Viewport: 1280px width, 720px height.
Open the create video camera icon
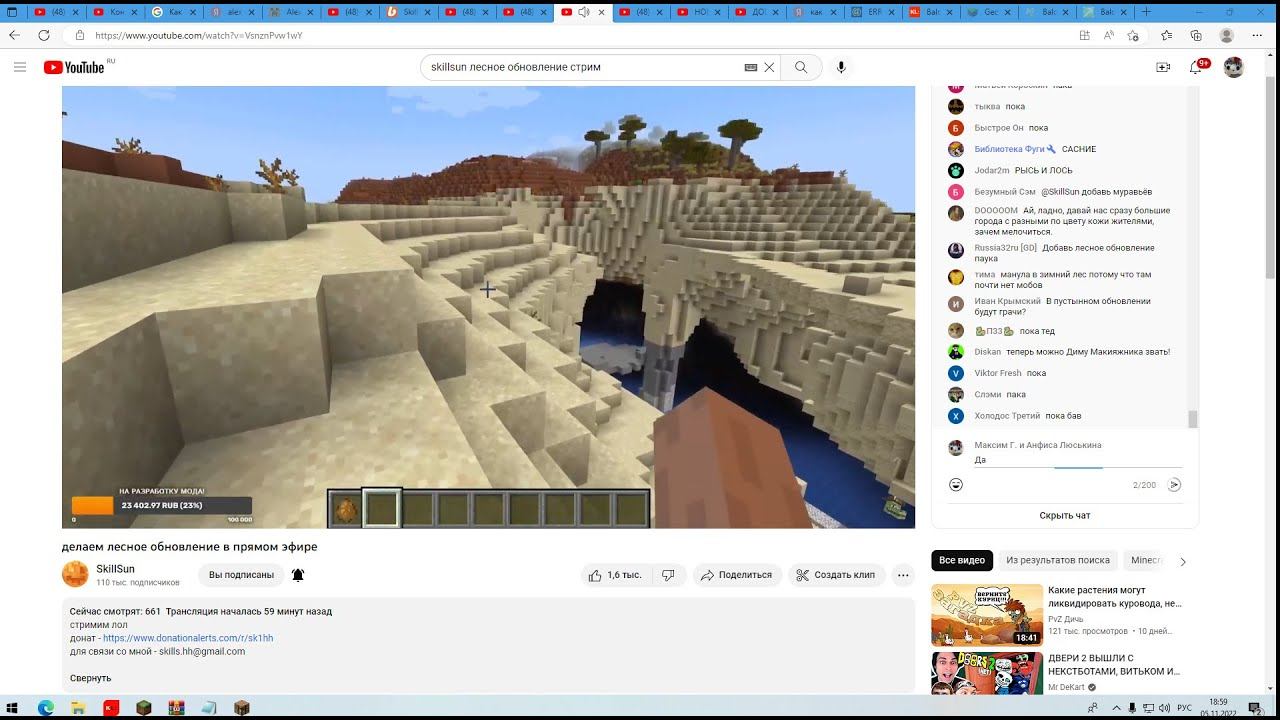[1163, 67]
